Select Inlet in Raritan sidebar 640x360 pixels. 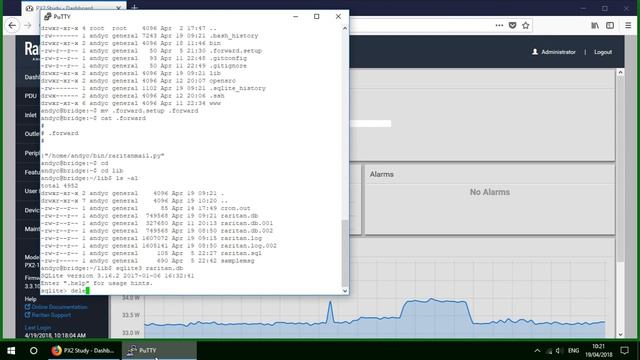30,115
